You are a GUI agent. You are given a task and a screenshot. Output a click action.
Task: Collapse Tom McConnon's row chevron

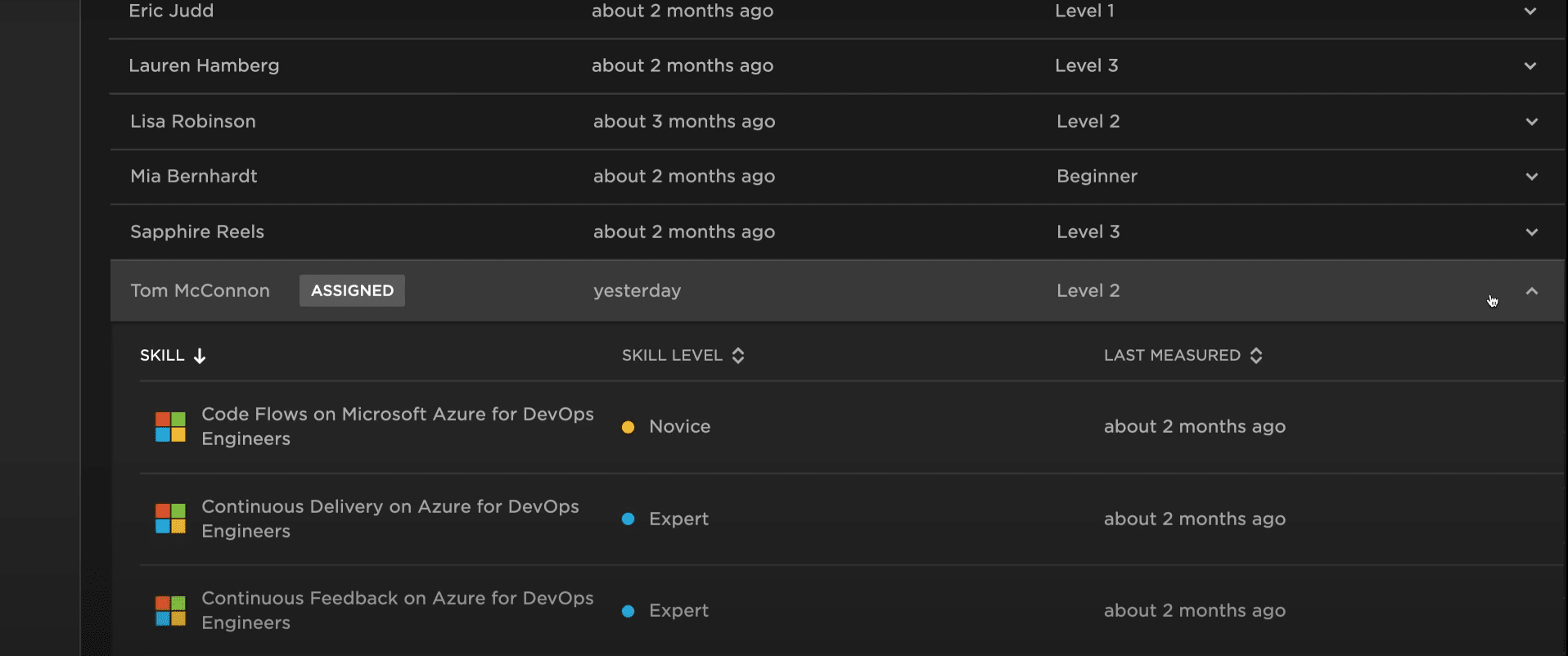[x=1531, y=291]
